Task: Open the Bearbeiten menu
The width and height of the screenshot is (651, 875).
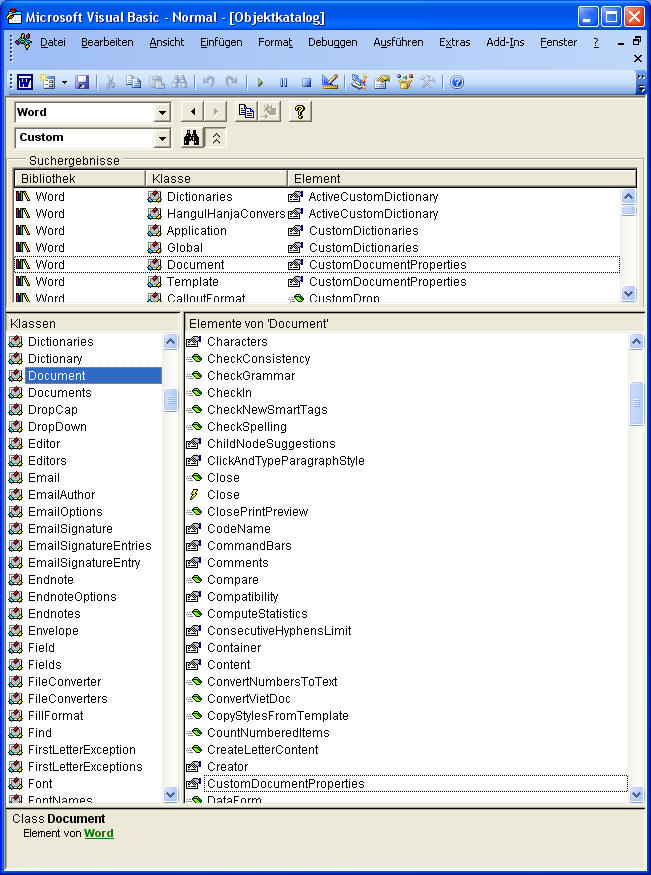Action: pyautogui.click(x=107, y=42)
